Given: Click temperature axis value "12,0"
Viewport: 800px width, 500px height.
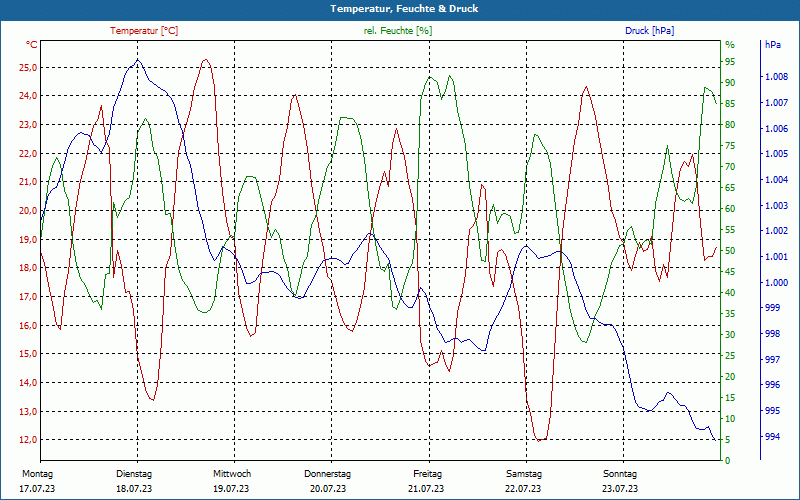Looking at the screenshot, I should pyautogui.click(x=28, y=440).
